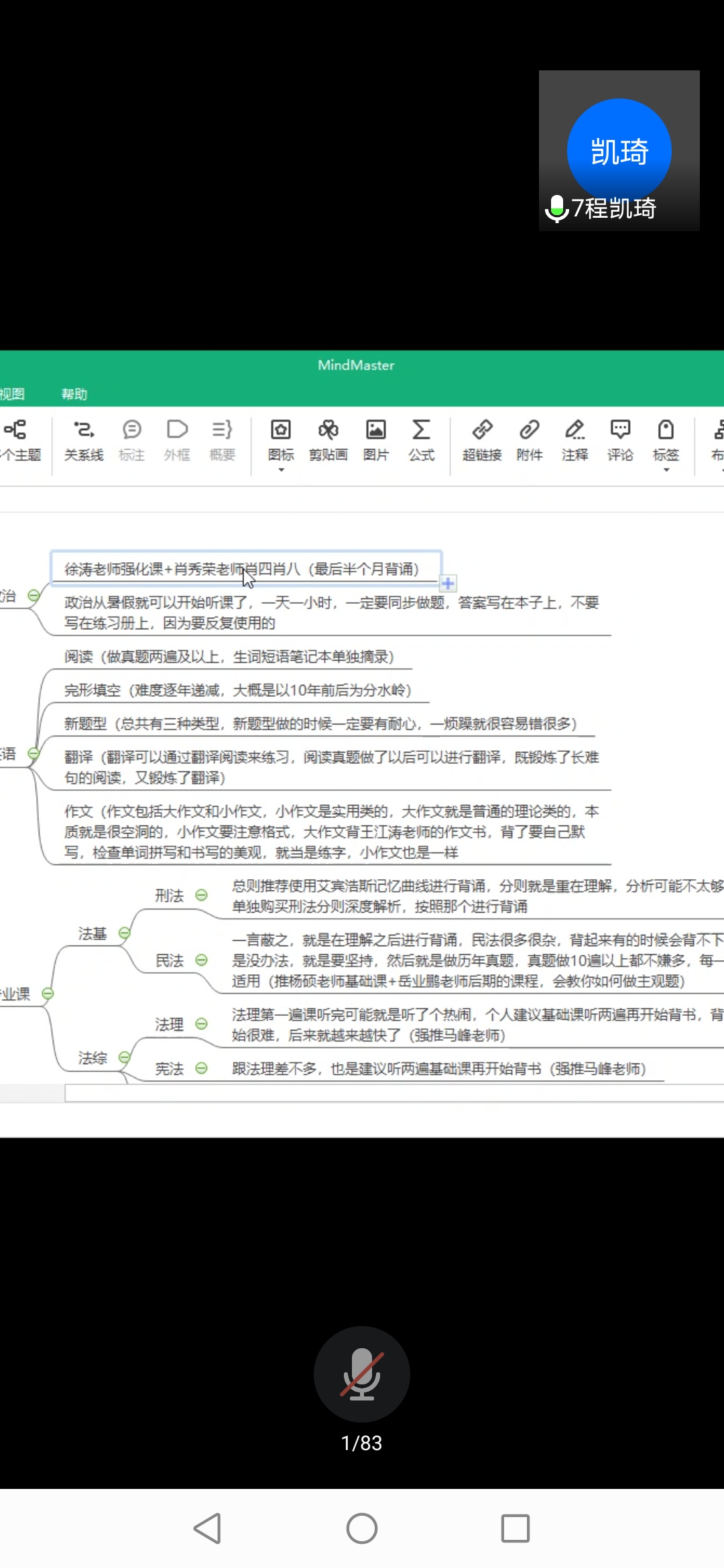The width and height of the screenshot is (724, 1568).
Task: Open the 剪贴画 clipart tool
Action: pos(328,440)
